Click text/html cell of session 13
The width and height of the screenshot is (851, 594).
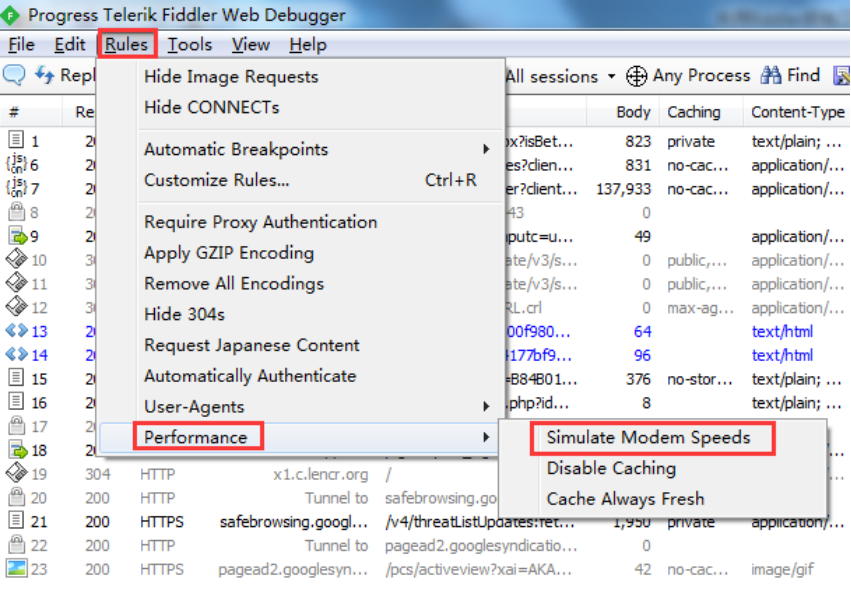(x=782, y=332)
